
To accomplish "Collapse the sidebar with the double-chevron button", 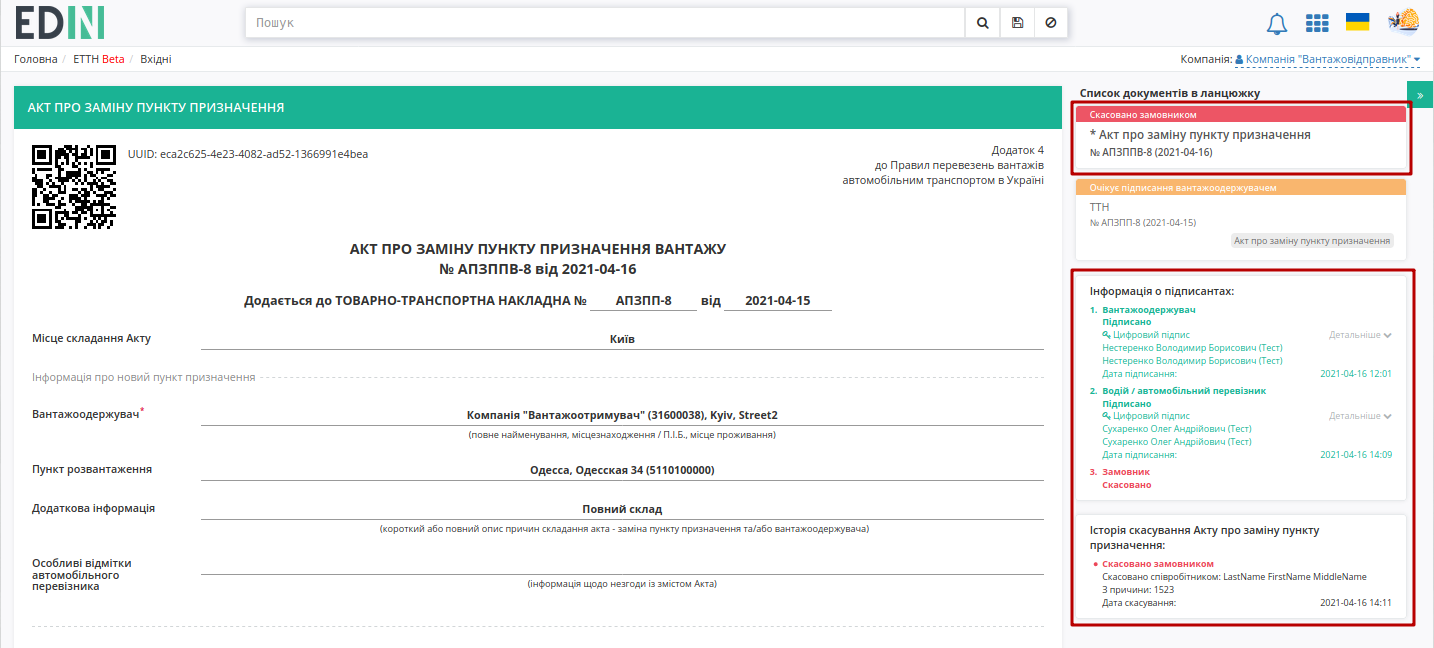I will 1420,95.
